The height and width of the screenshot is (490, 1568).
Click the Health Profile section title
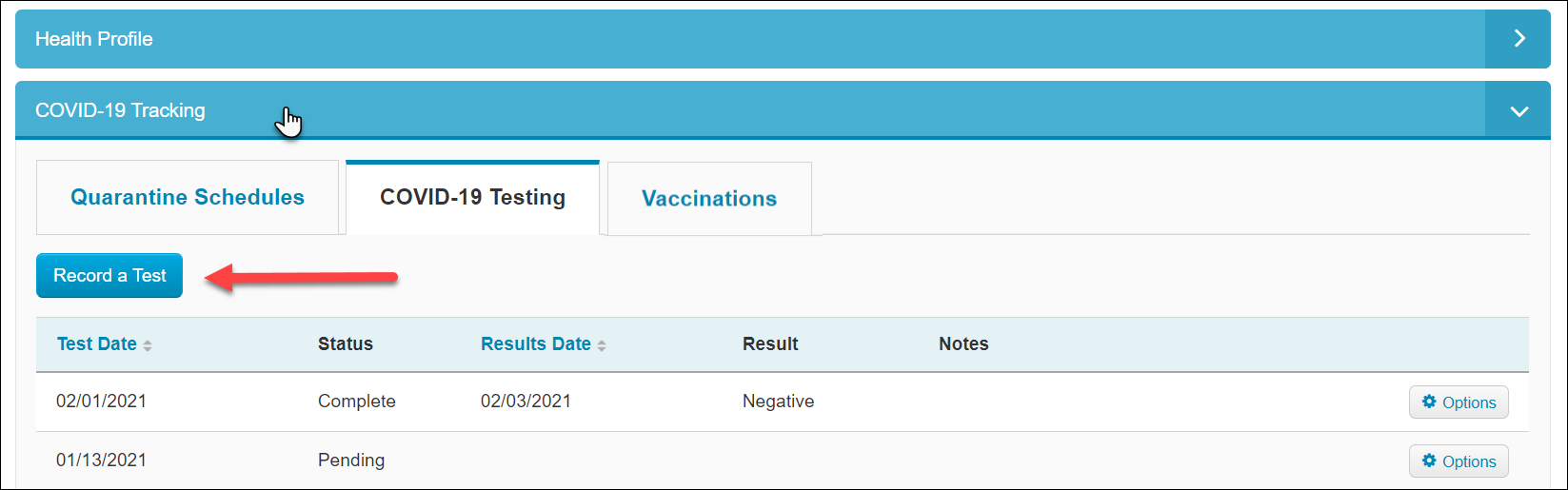click(x=94, y=39)
